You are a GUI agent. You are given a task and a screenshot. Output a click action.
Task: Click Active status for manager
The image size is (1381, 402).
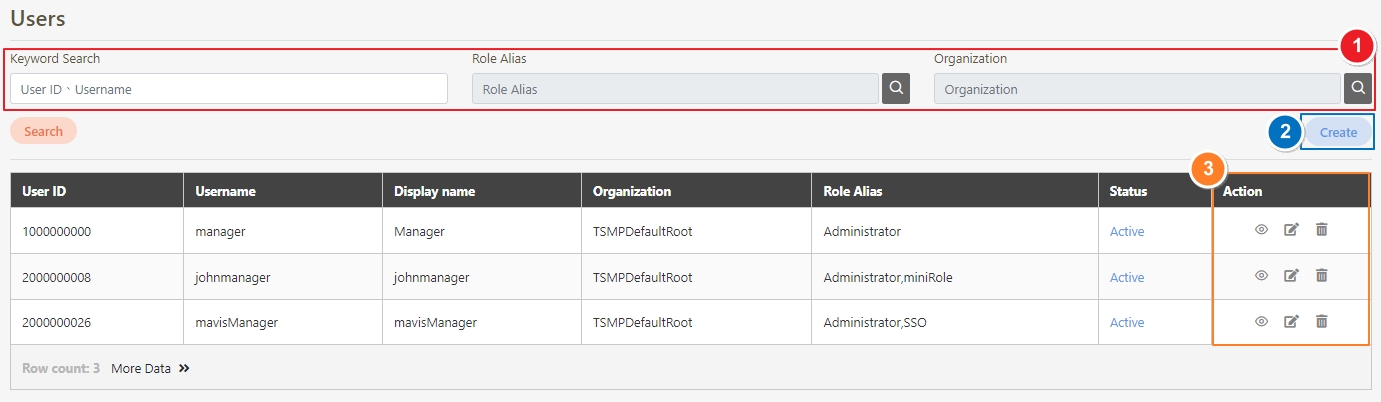point(1127,231)
